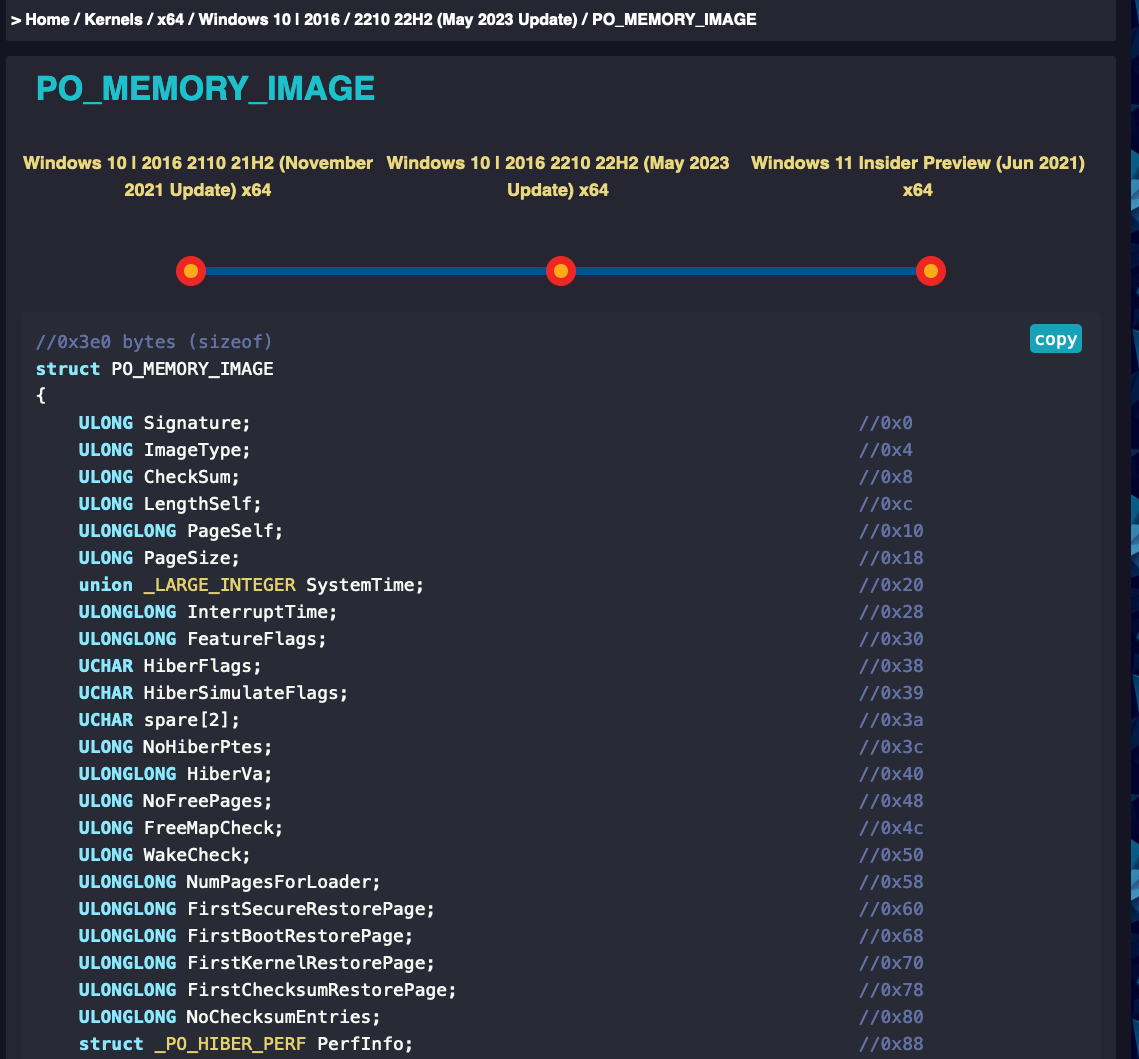The image size is (1139, 1059).
Task: Click the //0x10 offset comment
Action: [x=891, y=531]
